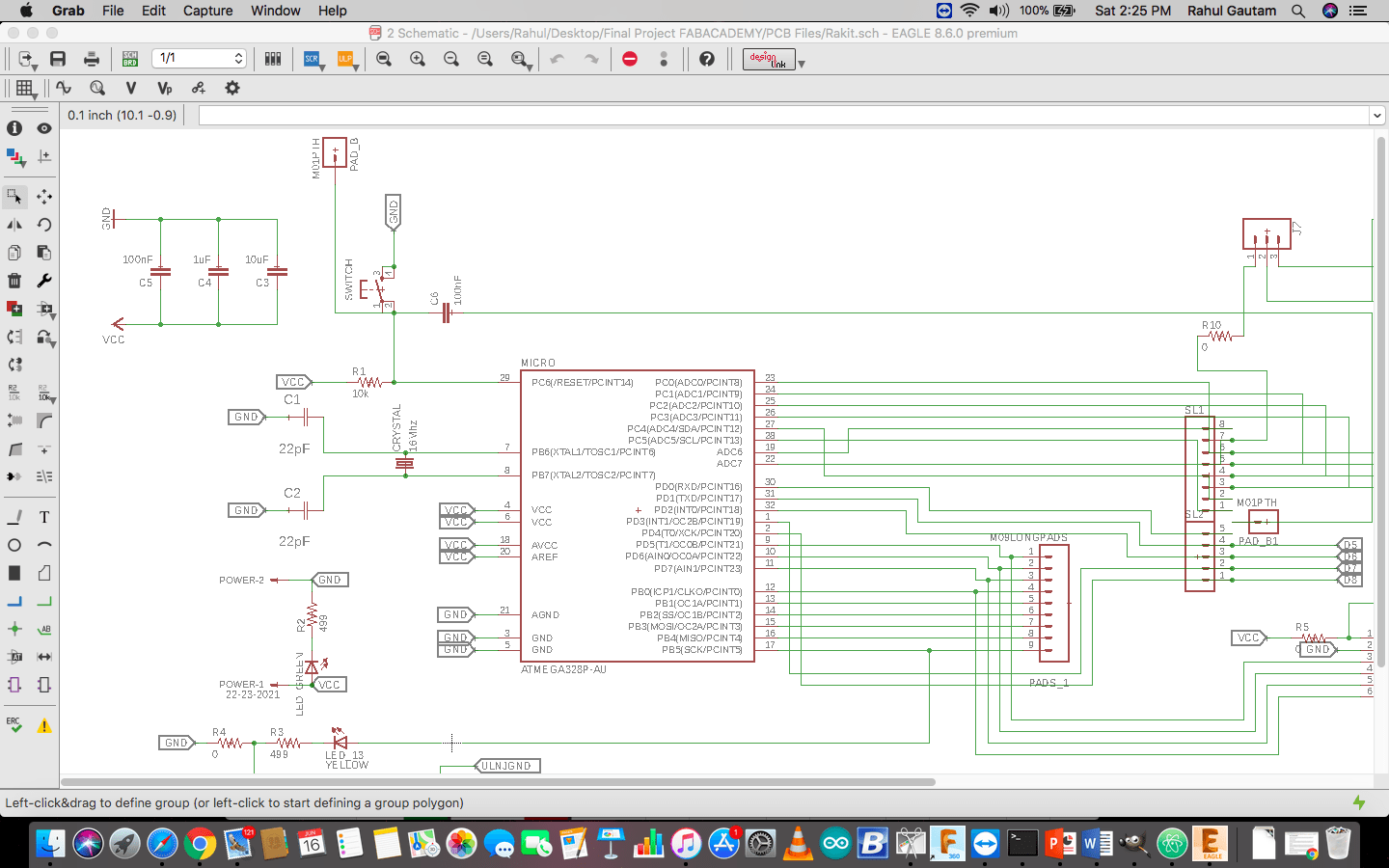1389x868 pixels.
Task: Run a script with SCR icon
Action: (x=312, y=59)
